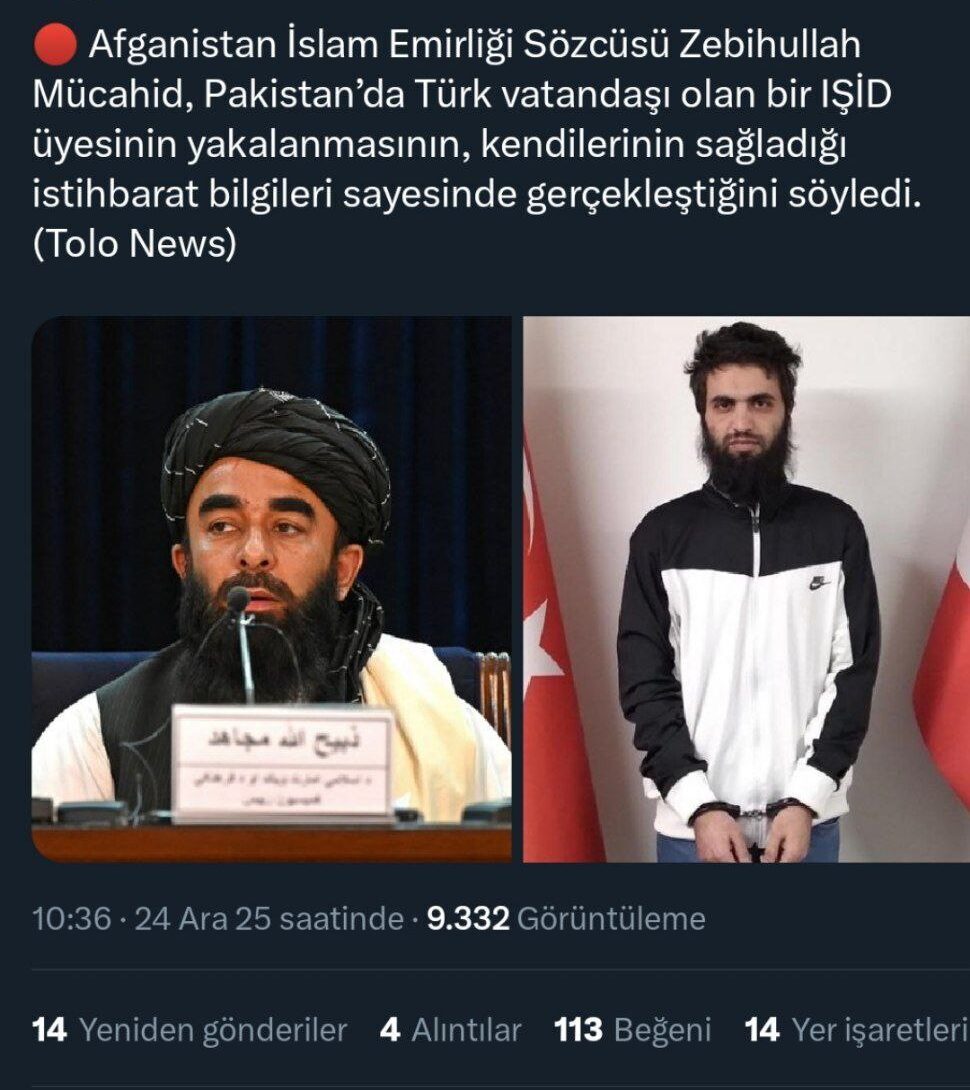Click the Arabic-script name placard on the desk

click(x=282, y=760)
